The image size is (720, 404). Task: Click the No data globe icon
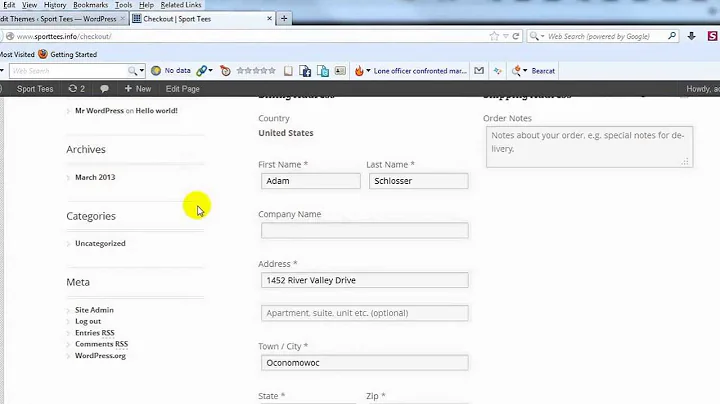[x=156, y=71]
